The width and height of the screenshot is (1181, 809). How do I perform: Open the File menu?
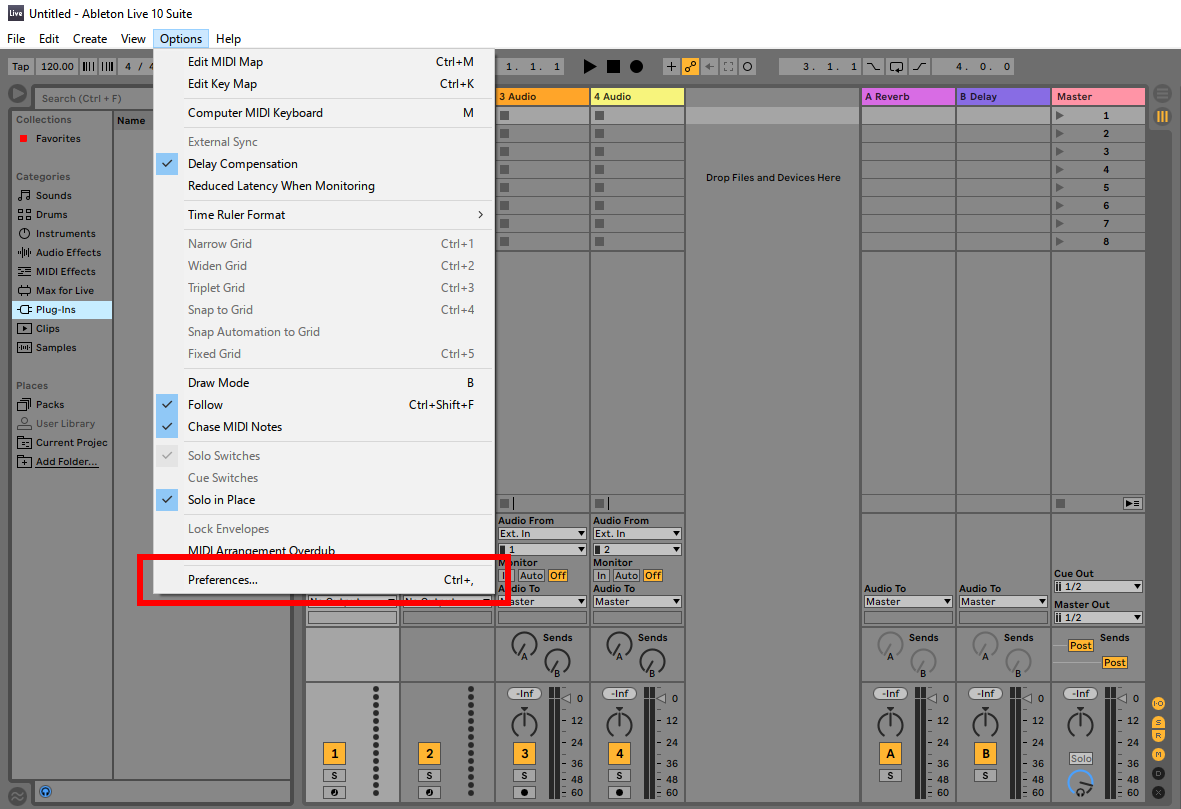[16, 38]
